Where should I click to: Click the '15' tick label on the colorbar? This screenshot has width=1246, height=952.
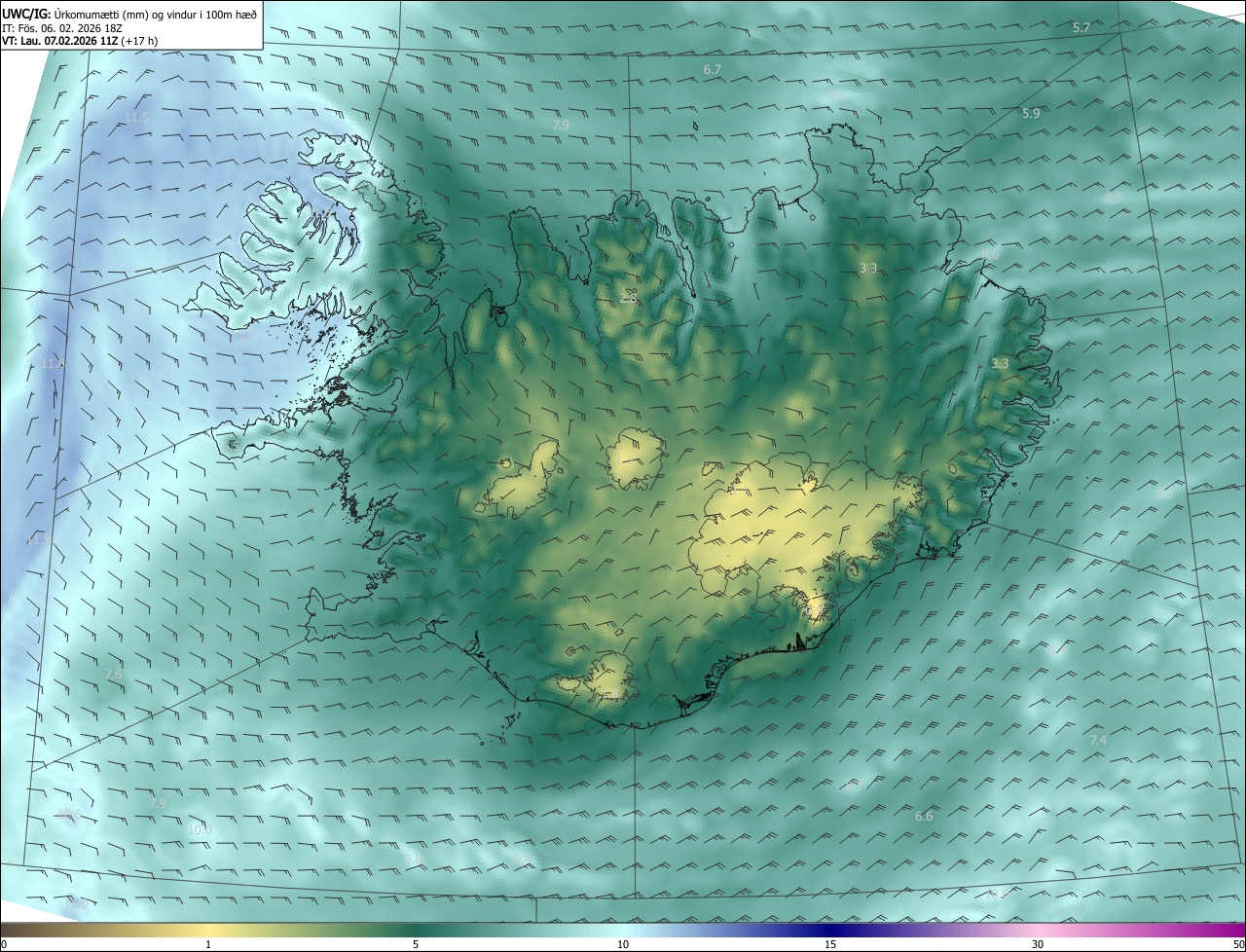point(830,944)
